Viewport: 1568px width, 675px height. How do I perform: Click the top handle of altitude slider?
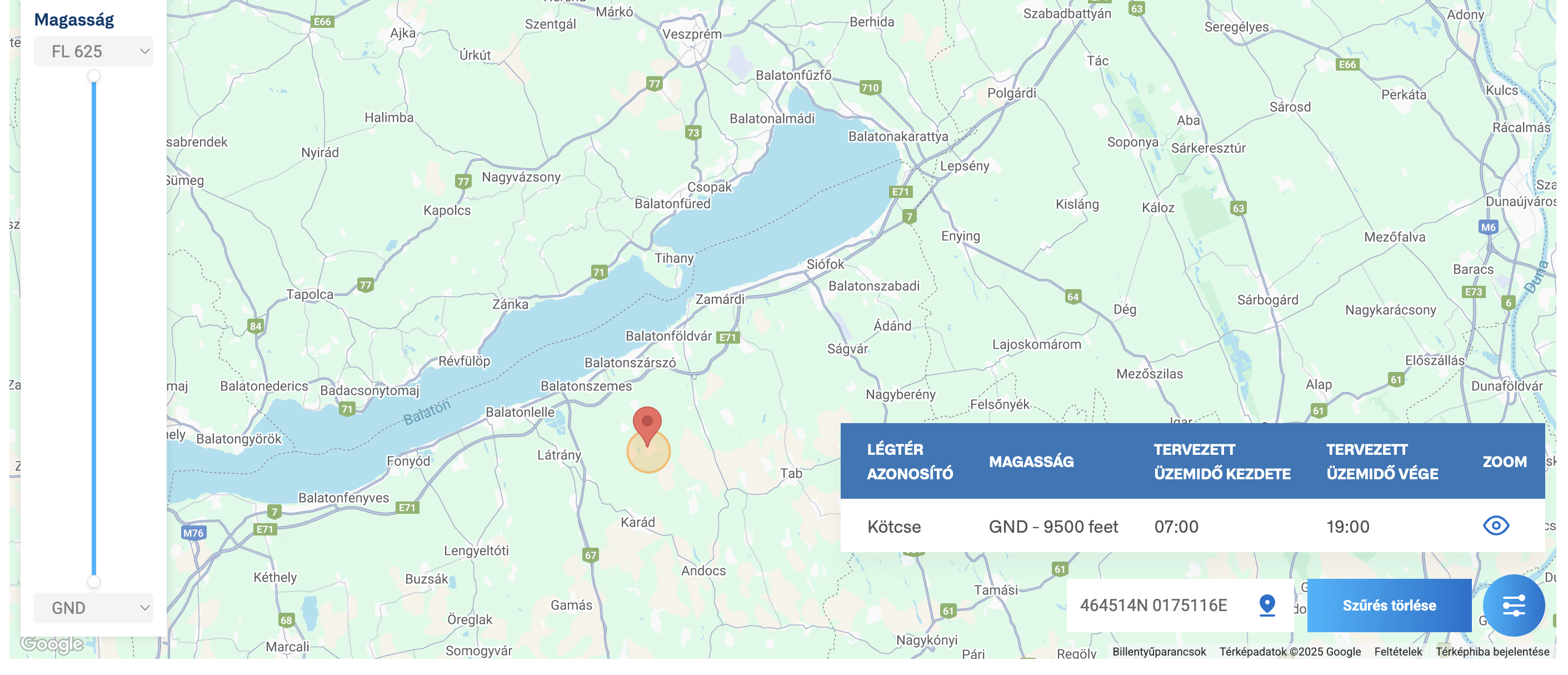pyautogui.click(x=94, y=76)
